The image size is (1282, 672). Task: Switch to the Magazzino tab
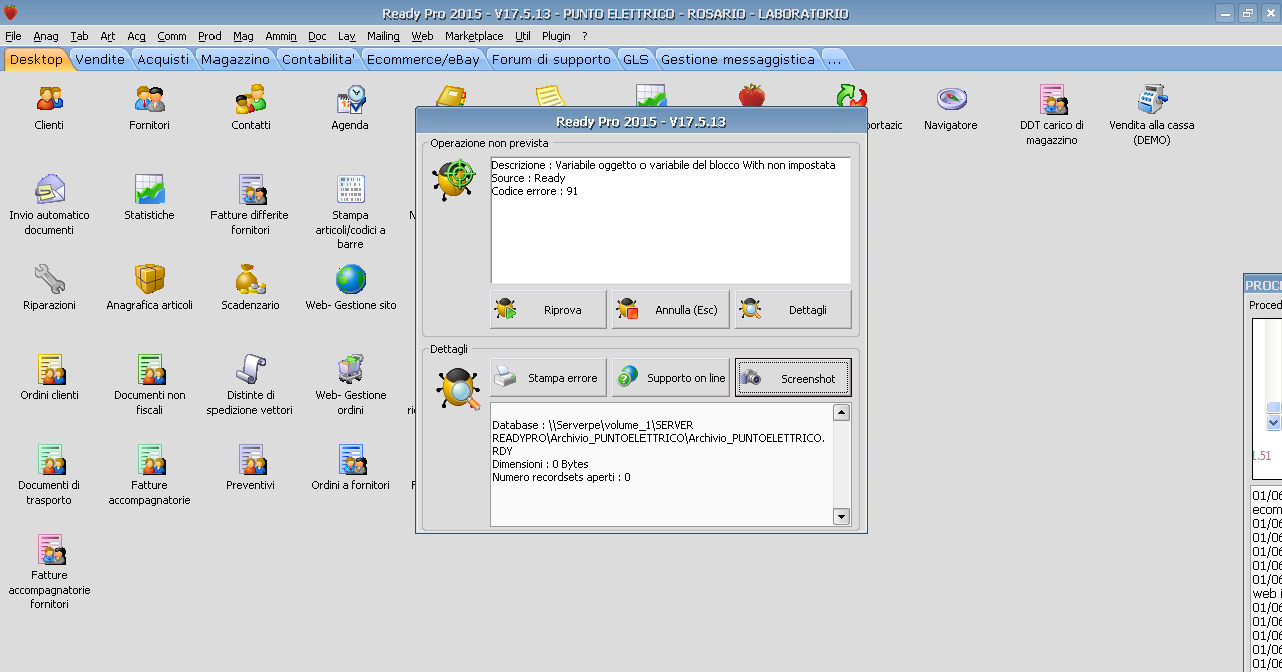(235, 59)
